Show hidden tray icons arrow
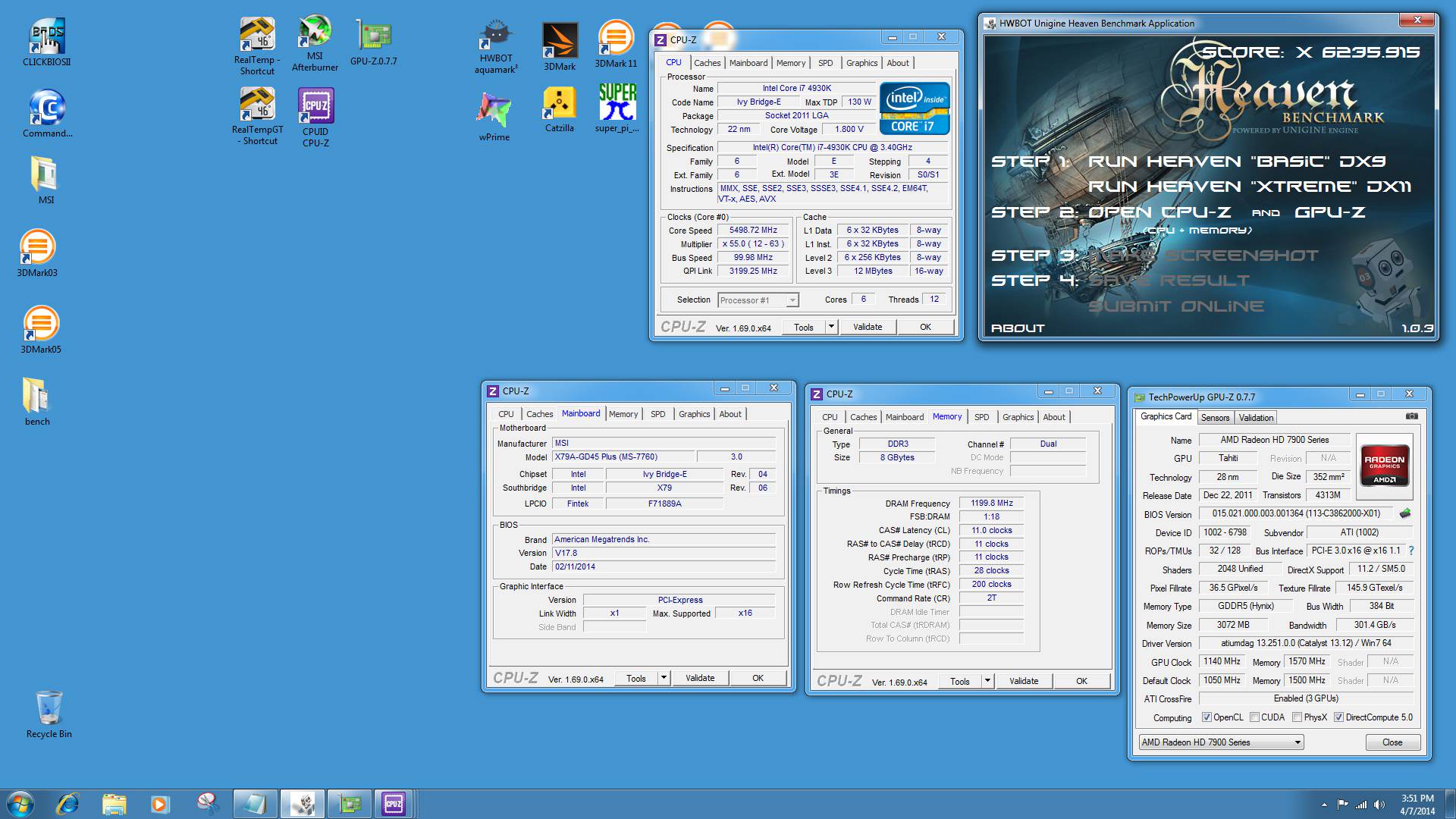The height and width of the screenshot is (819, 1456). [1324, 805]
